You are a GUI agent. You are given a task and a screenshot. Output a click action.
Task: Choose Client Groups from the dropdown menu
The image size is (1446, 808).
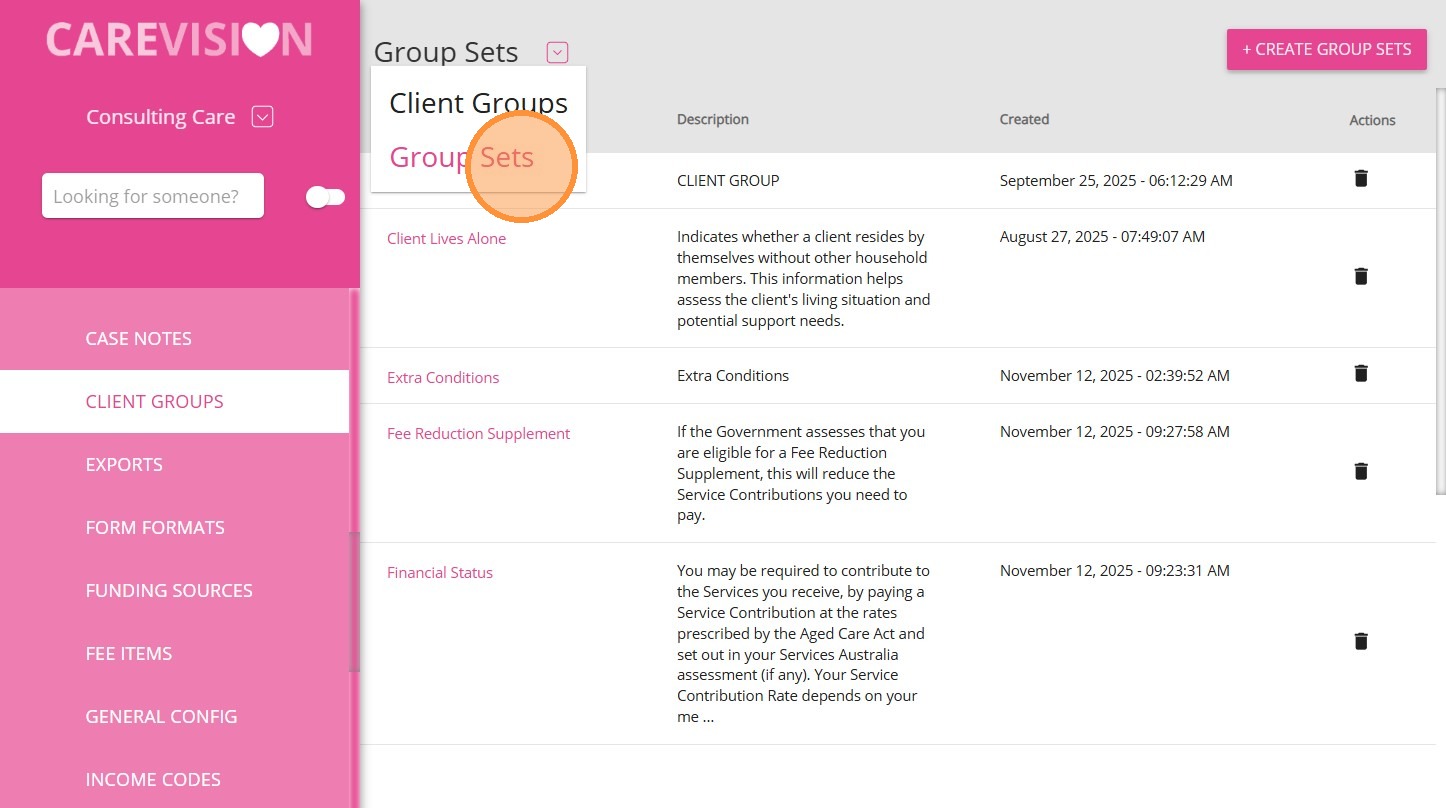(478, 103)
